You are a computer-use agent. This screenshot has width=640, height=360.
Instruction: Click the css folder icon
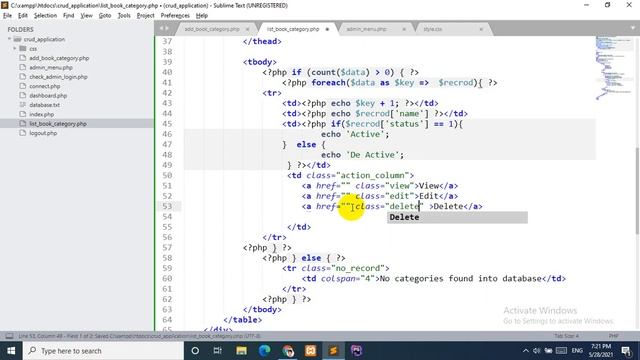(x=23, y=49)
